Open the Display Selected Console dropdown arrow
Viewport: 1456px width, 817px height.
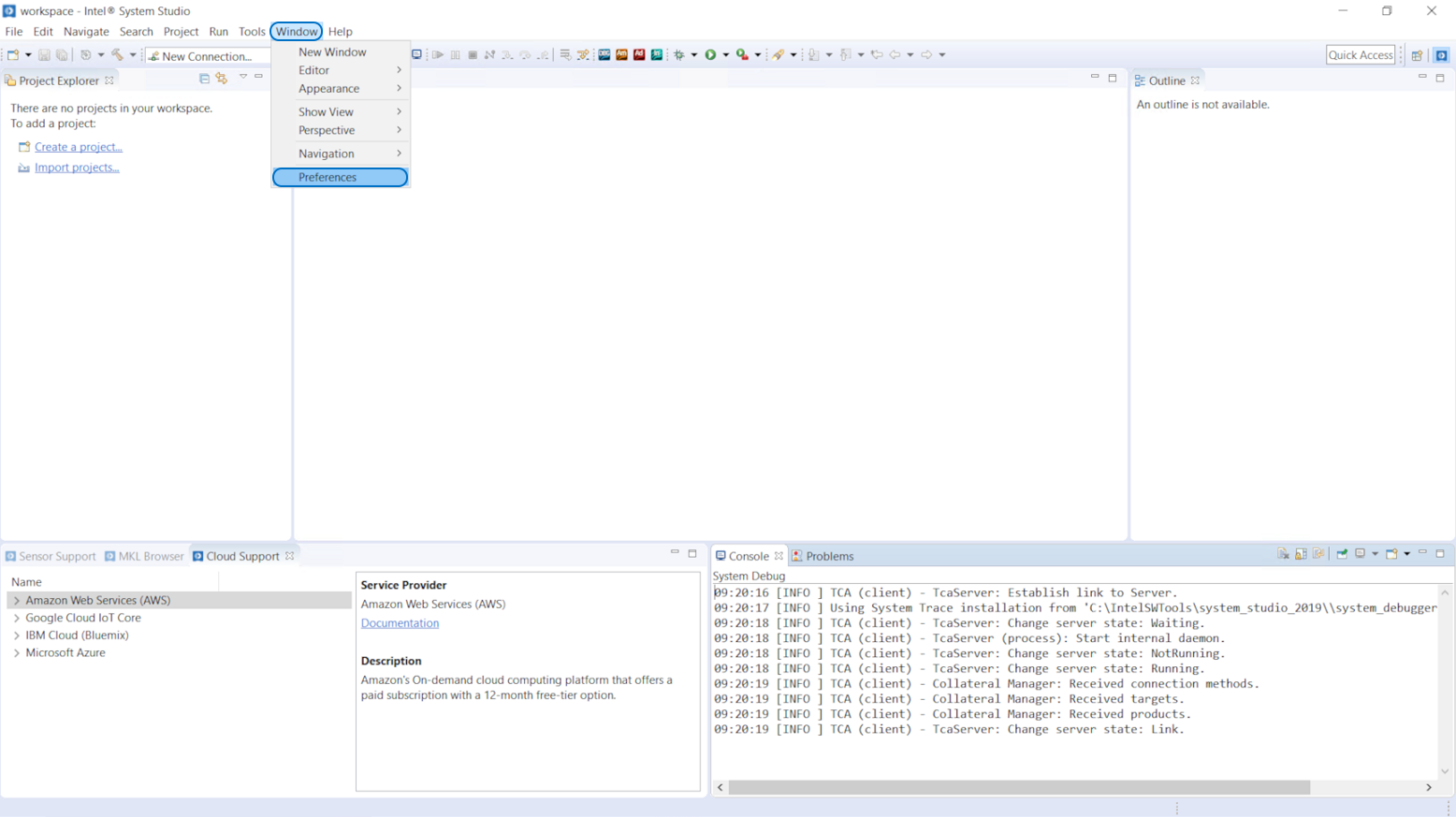coord(1375,554)
